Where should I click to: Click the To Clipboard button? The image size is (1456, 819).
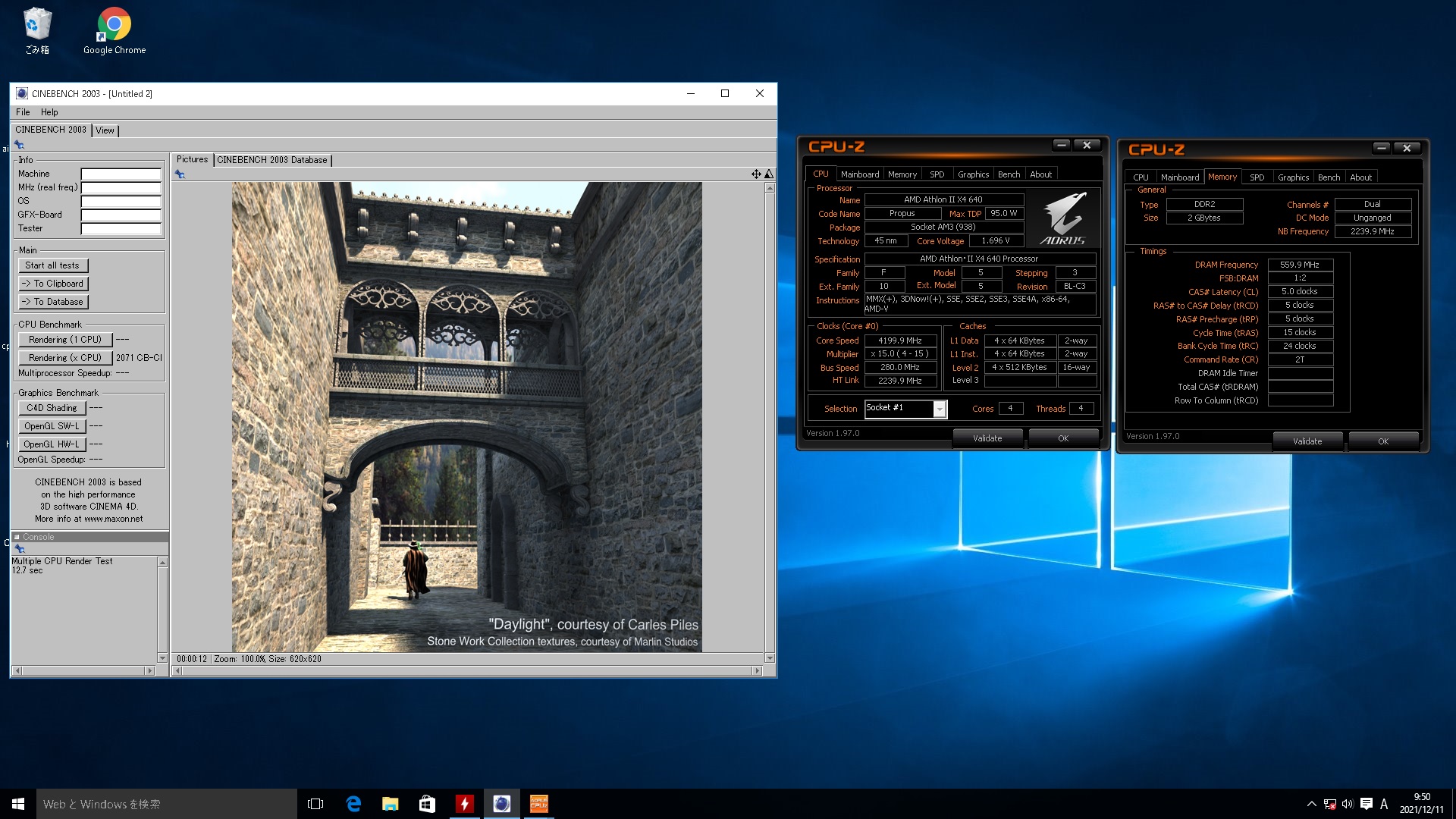coord(52,284)
